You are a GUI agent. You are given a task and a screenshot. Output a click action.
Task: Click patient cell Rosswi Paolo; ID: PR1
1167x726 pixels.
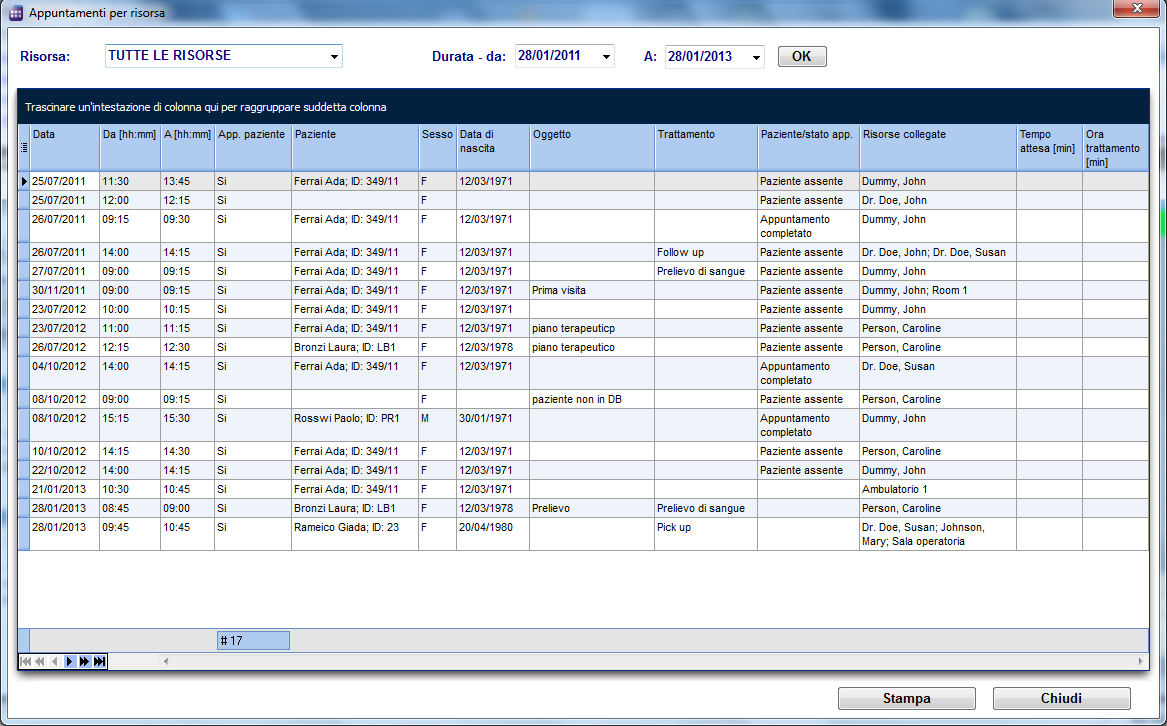tap(355, 425)
